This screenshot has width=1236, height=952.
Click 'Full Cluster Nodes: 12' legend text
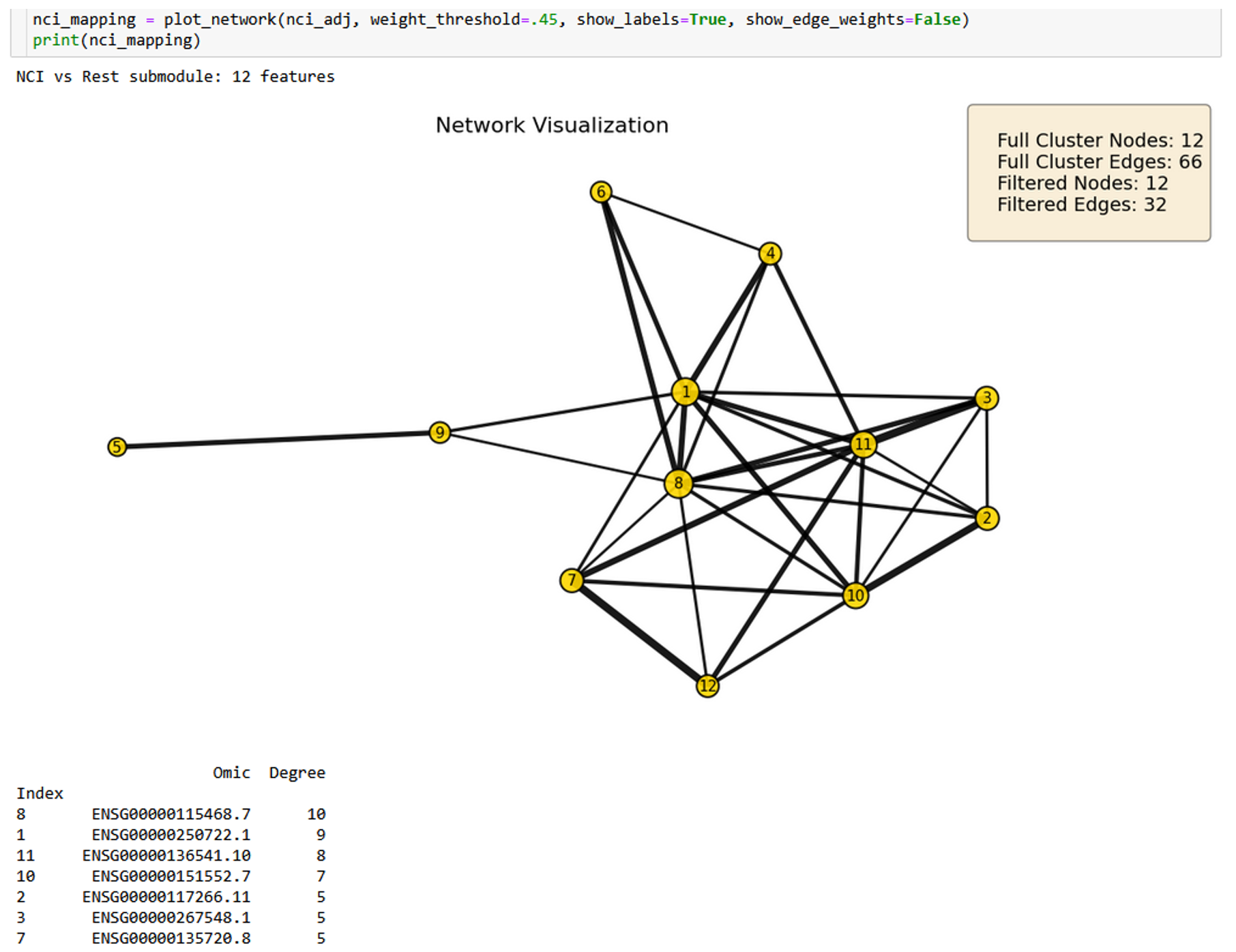click(1100, 140)
